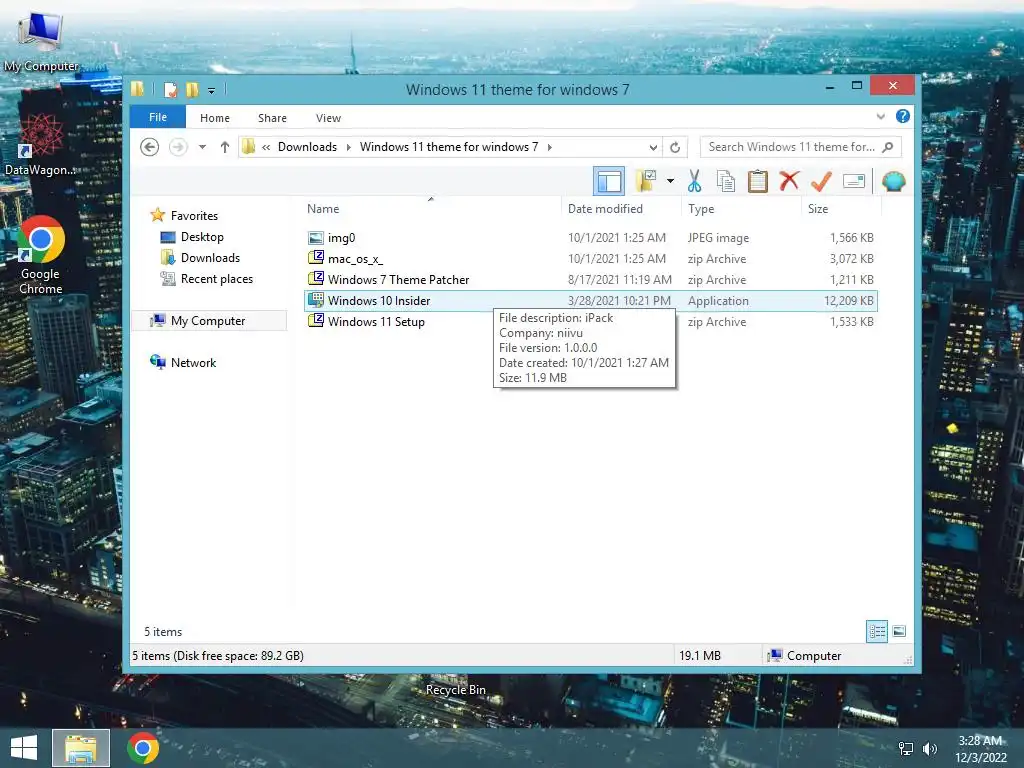Toggle the preview pane toolbar button
Screen dimensions: 1024x768
(609, 181)
